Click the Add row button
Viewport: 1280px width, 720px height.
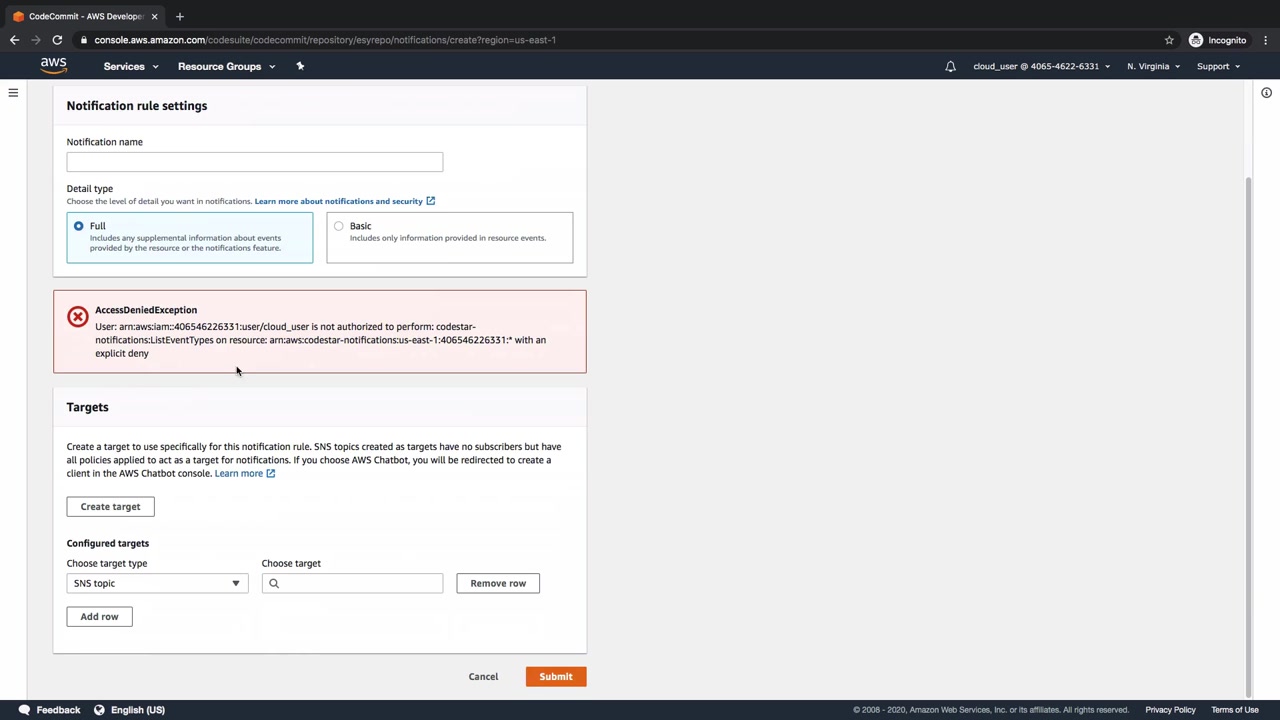99,616
